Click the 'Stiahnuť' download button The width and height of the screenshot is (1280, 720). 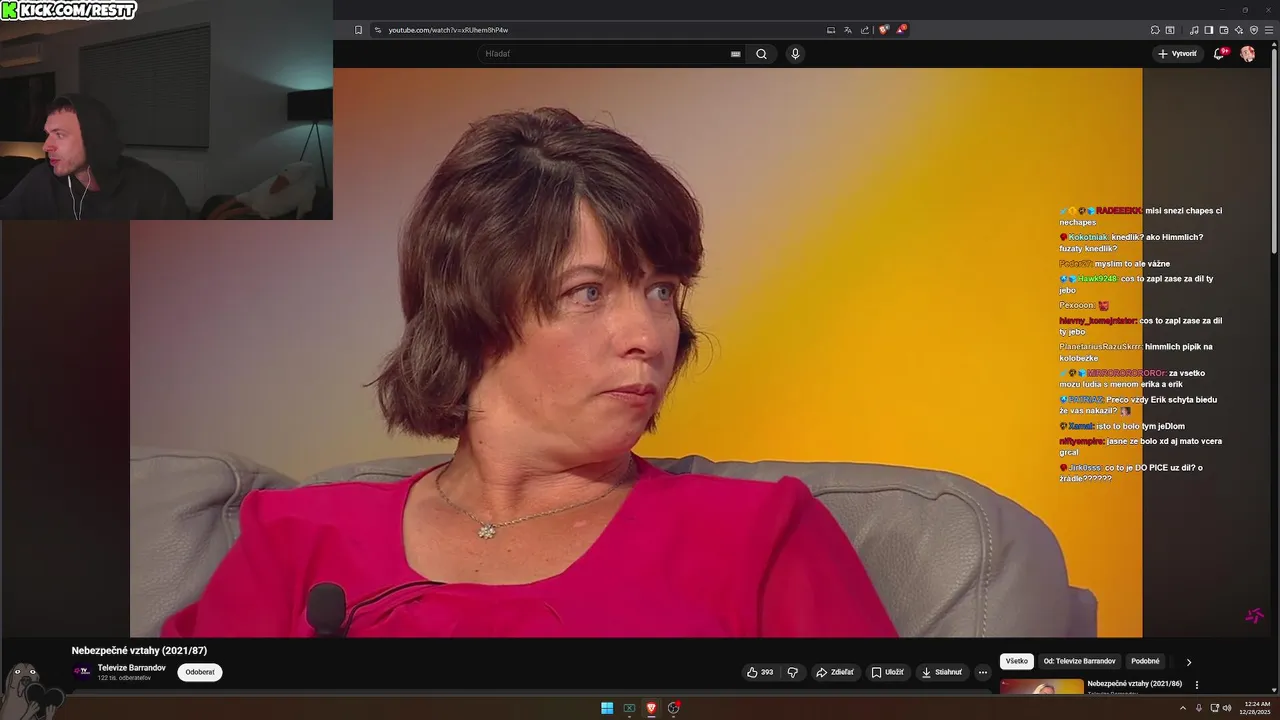(x=942, y=672)
